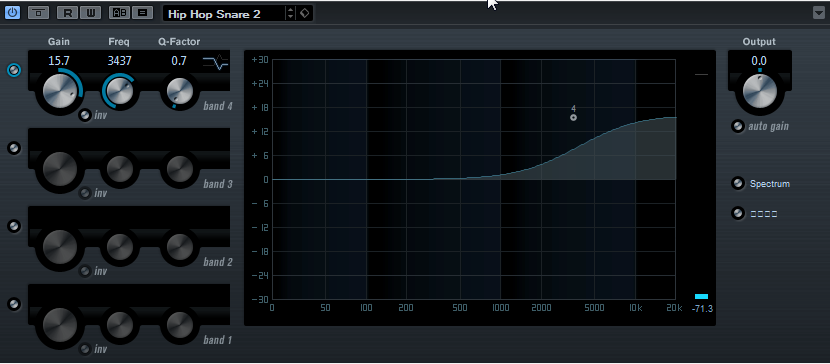Click the band 4 Freq value 3437
830x364 pixels.
coord(120,61)
